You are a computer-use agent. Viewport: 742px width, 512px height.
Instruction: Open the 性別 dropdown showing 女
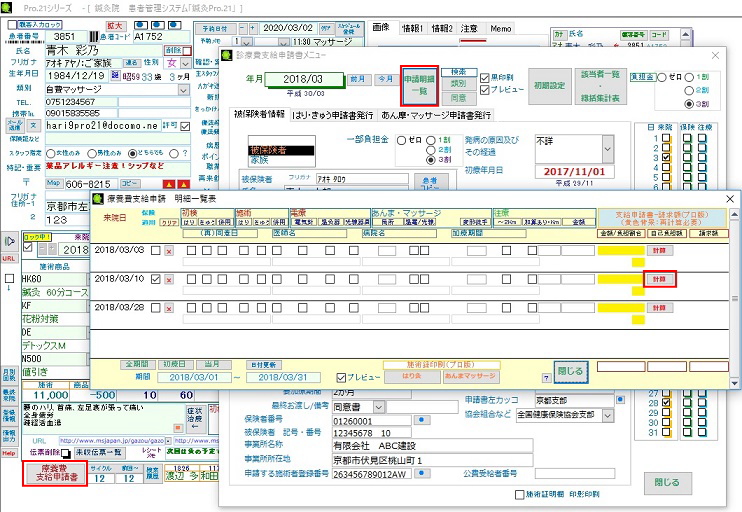186,63
